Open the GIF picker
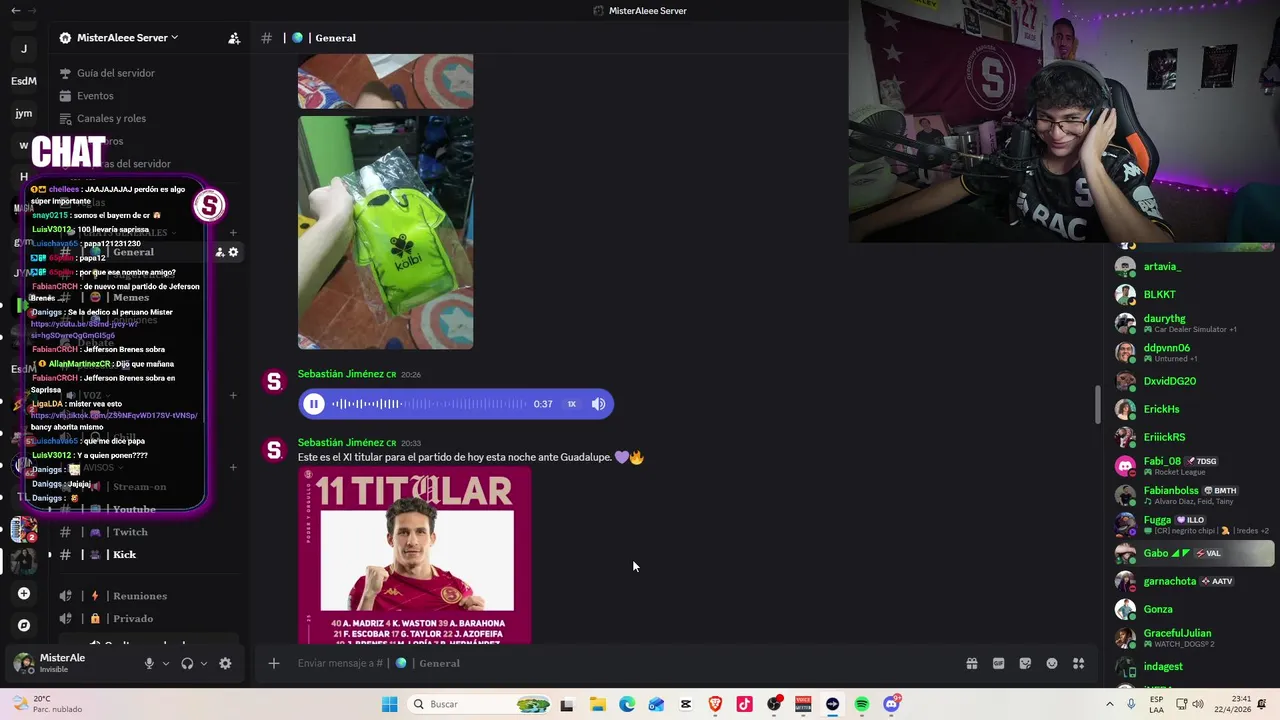The width and height of the screenshot is (1280, 720). (x=998, y=663)
